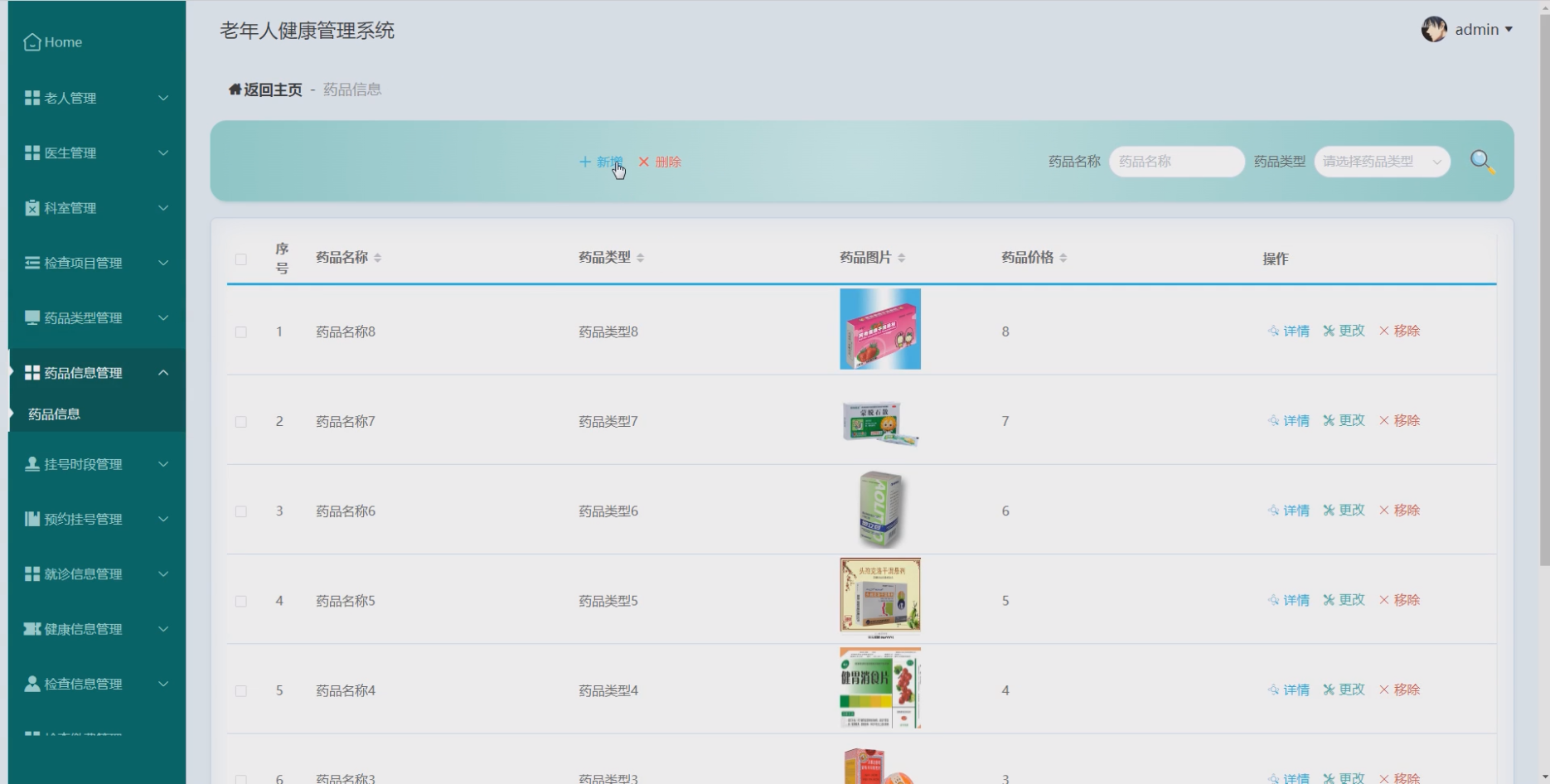
Task: Expand the 检查项目管理 chevron
Action: (x=163, y=263)
